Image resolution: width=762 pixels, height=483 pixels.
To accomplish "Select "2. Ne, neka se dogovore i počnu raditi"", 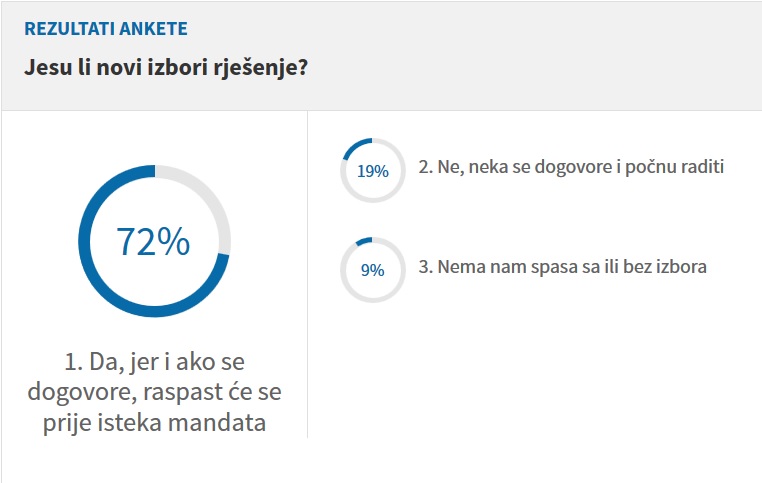I will (570, 167).
